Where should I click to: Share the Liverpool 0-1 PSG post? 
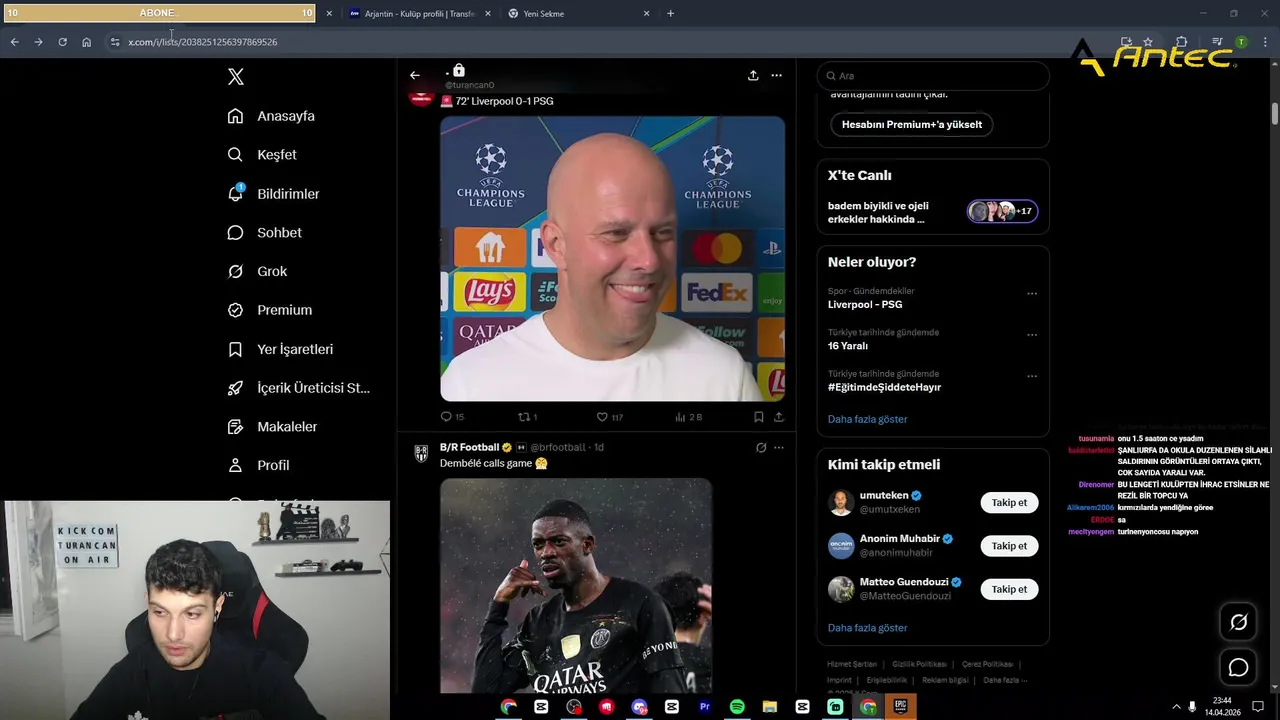coord(779,417)
